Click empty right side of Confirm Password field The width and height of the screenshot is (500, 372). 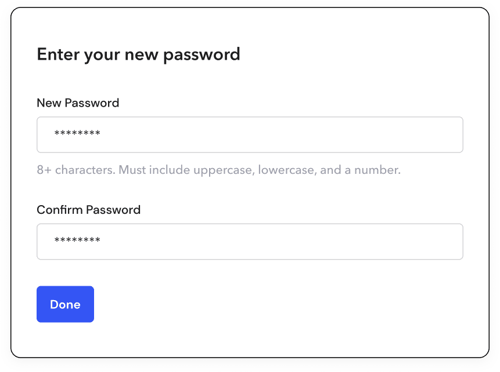pyautogui.click(x=333, y=241)
